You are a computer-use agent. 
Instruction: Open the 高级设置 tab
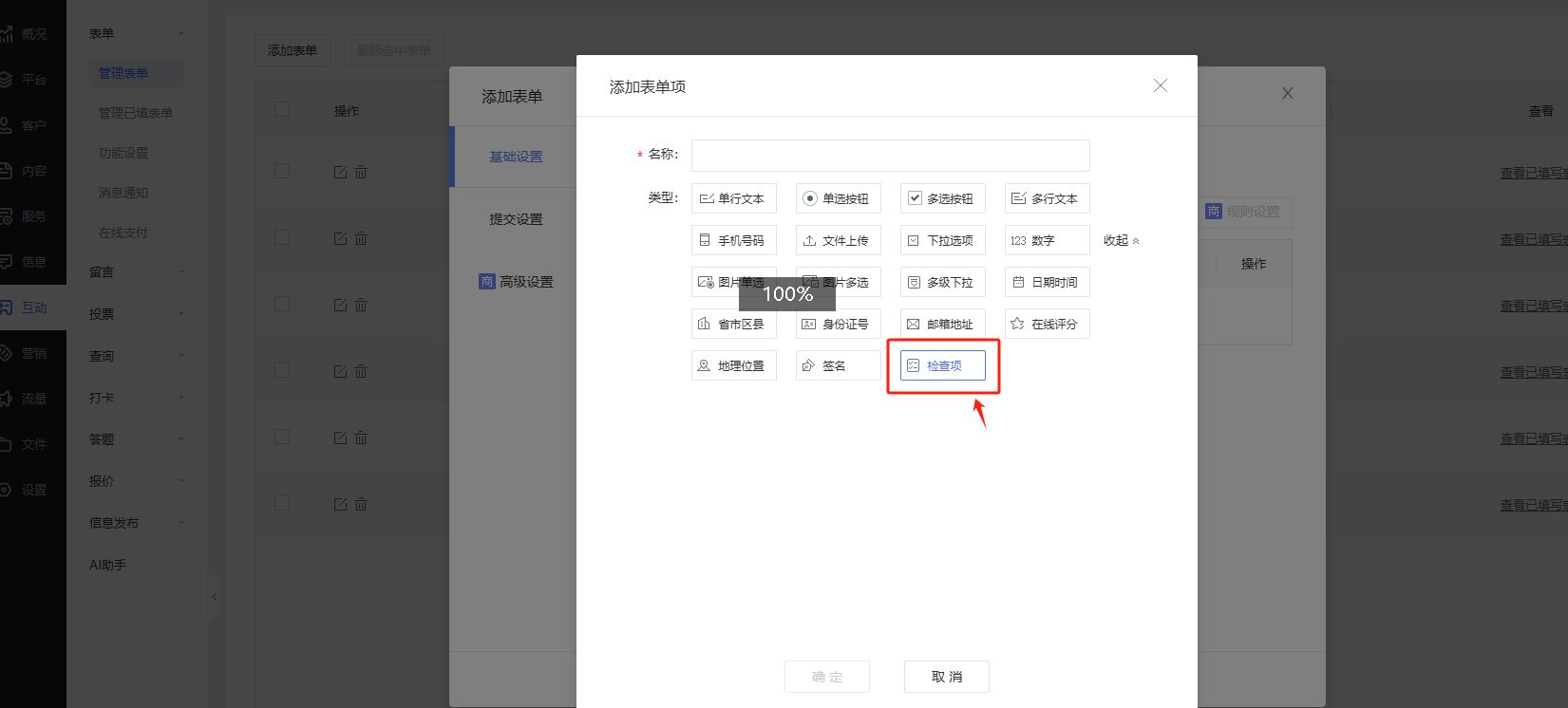[516, 282]
